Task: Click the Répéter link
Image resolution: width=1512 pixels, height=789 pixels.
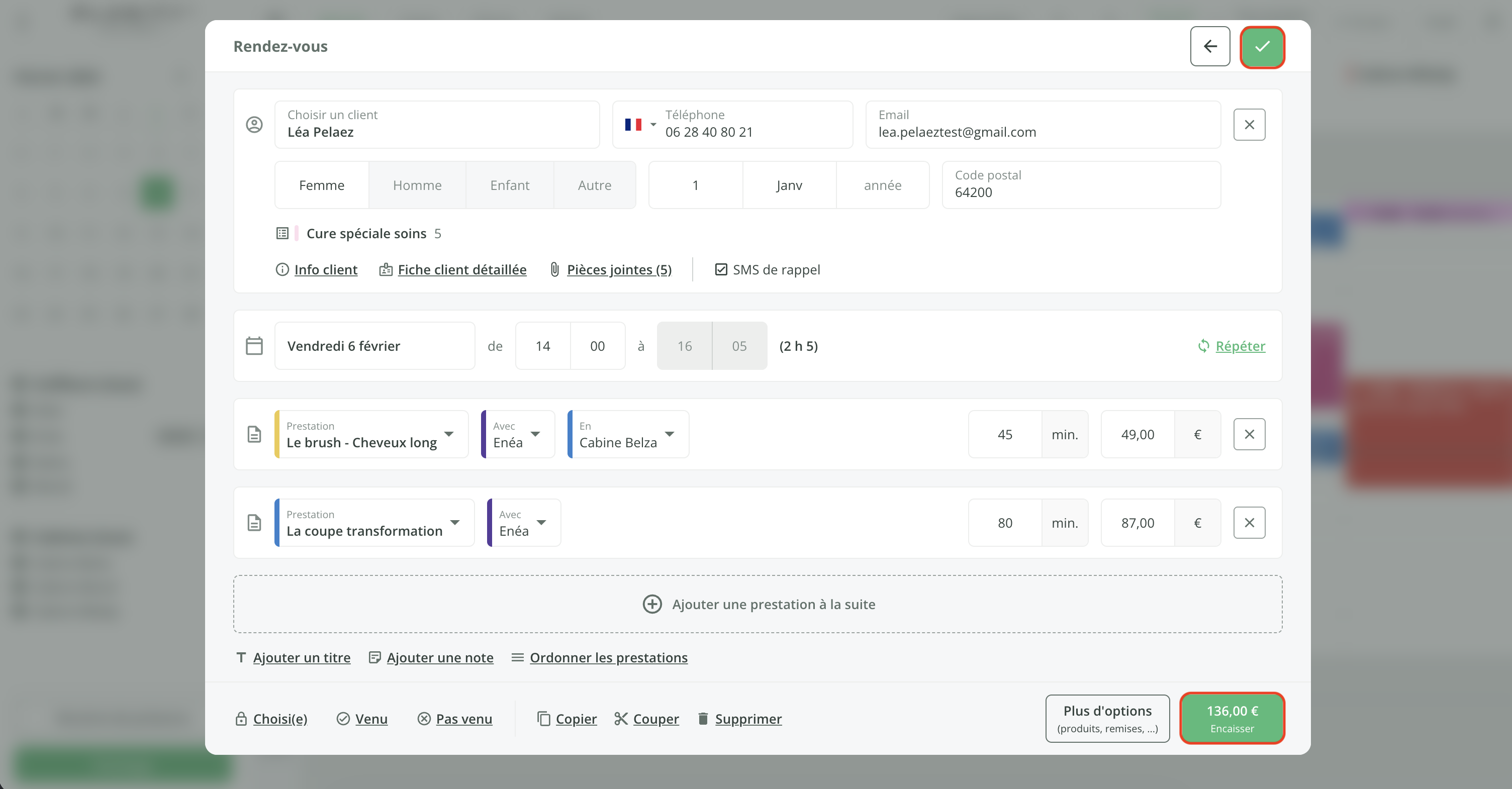Action: 1240,346
